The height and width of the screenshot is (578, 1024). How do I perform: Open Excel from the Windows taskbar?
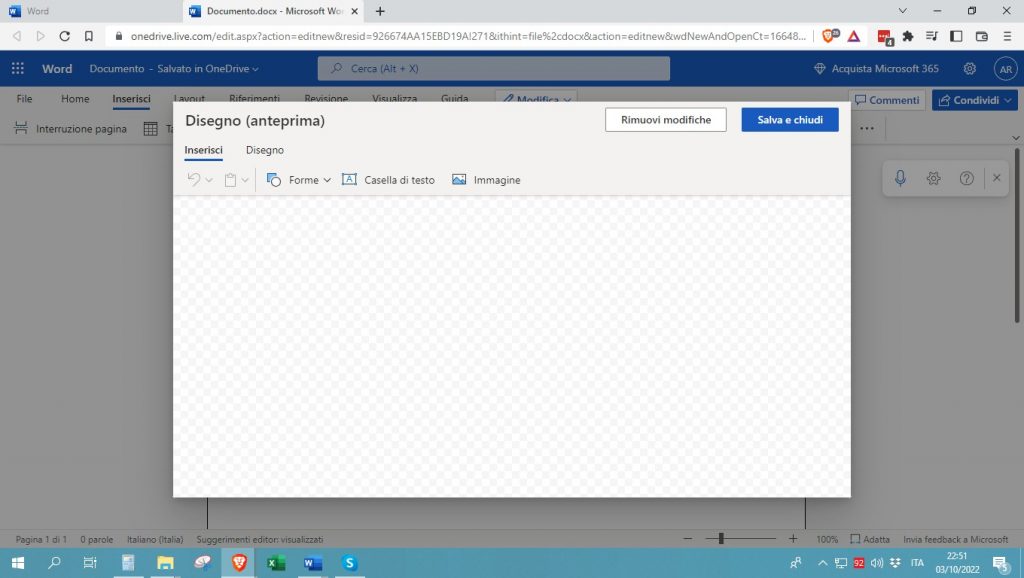(276, 563)
